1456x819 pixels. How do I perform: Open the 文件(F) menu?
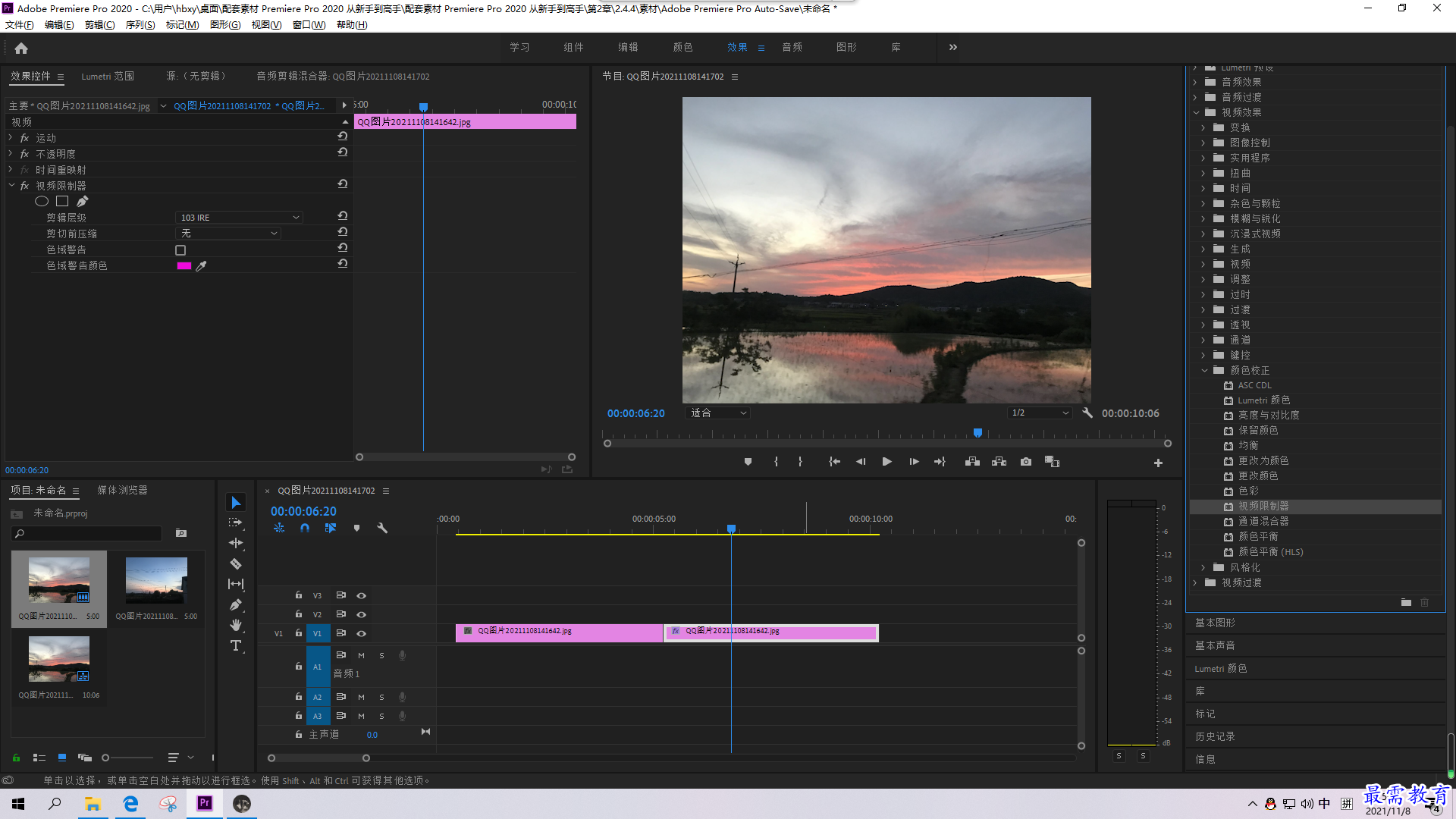20,25
